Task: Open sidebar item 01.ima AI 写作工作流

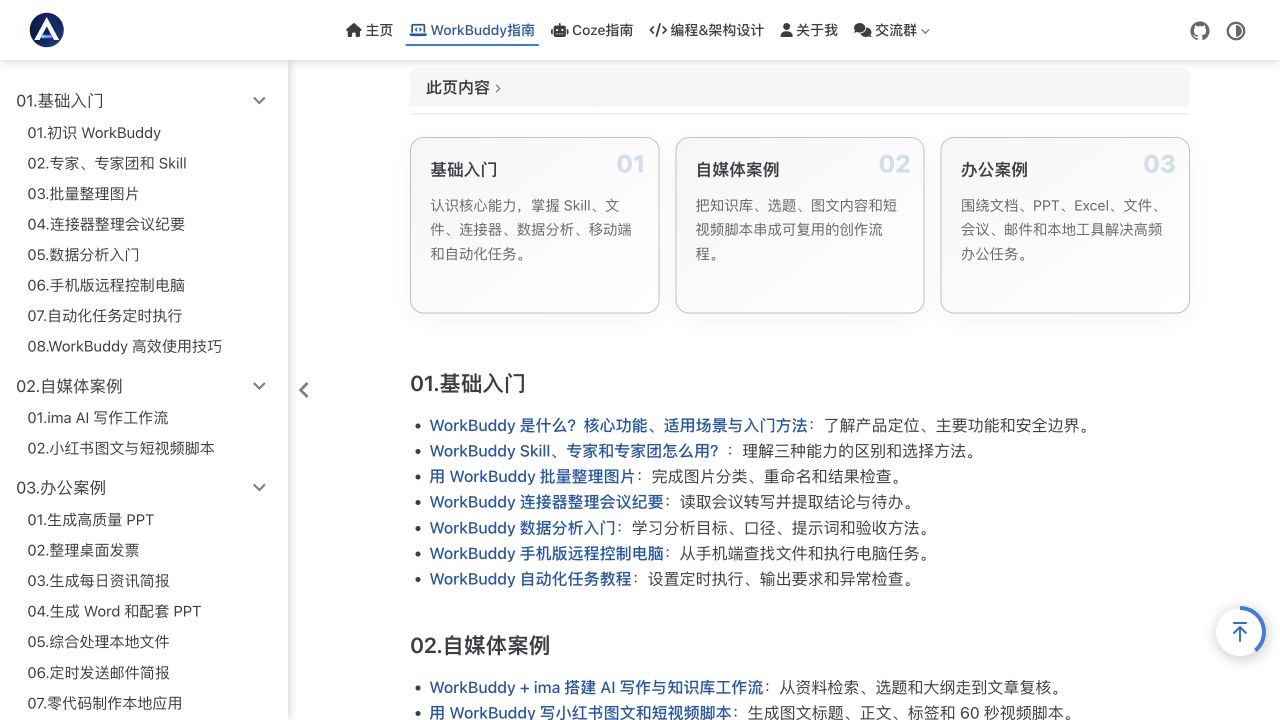Action: 98,418
